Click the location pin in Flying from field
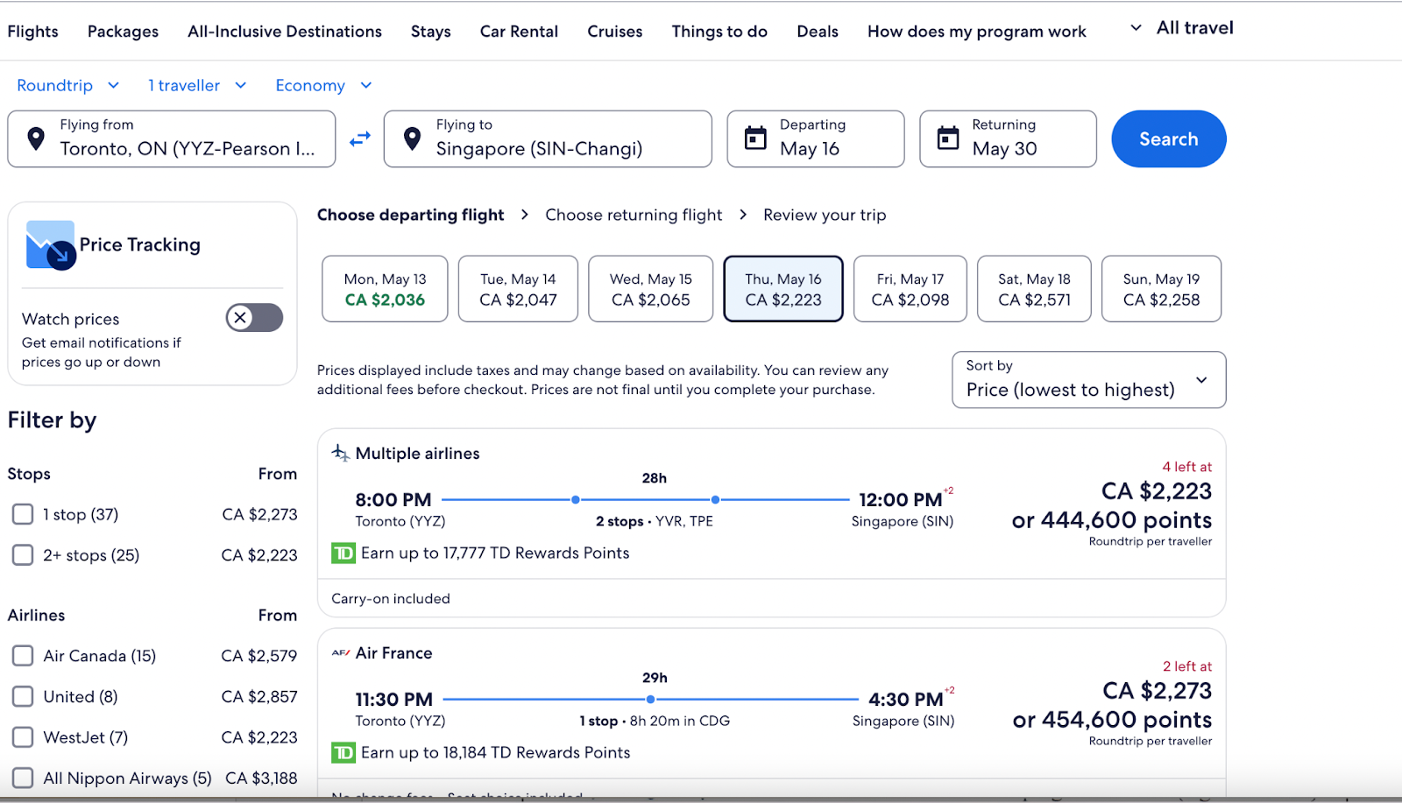The height and width of the screenshot is (804, 1402). pyautogui.click(x=36, y=139)
